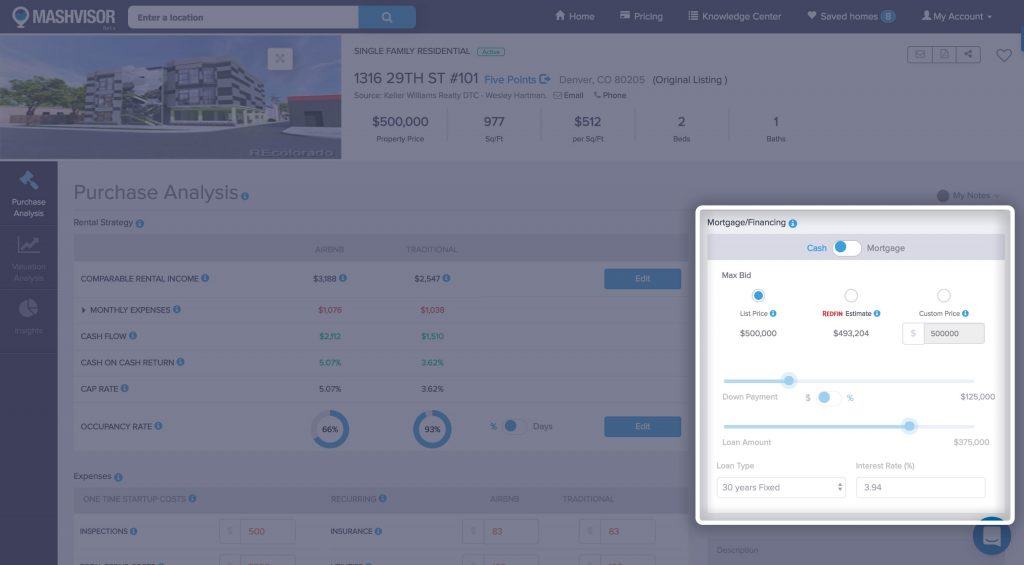Select the Custom Price radio button
1024x565 pixels.
943,295
